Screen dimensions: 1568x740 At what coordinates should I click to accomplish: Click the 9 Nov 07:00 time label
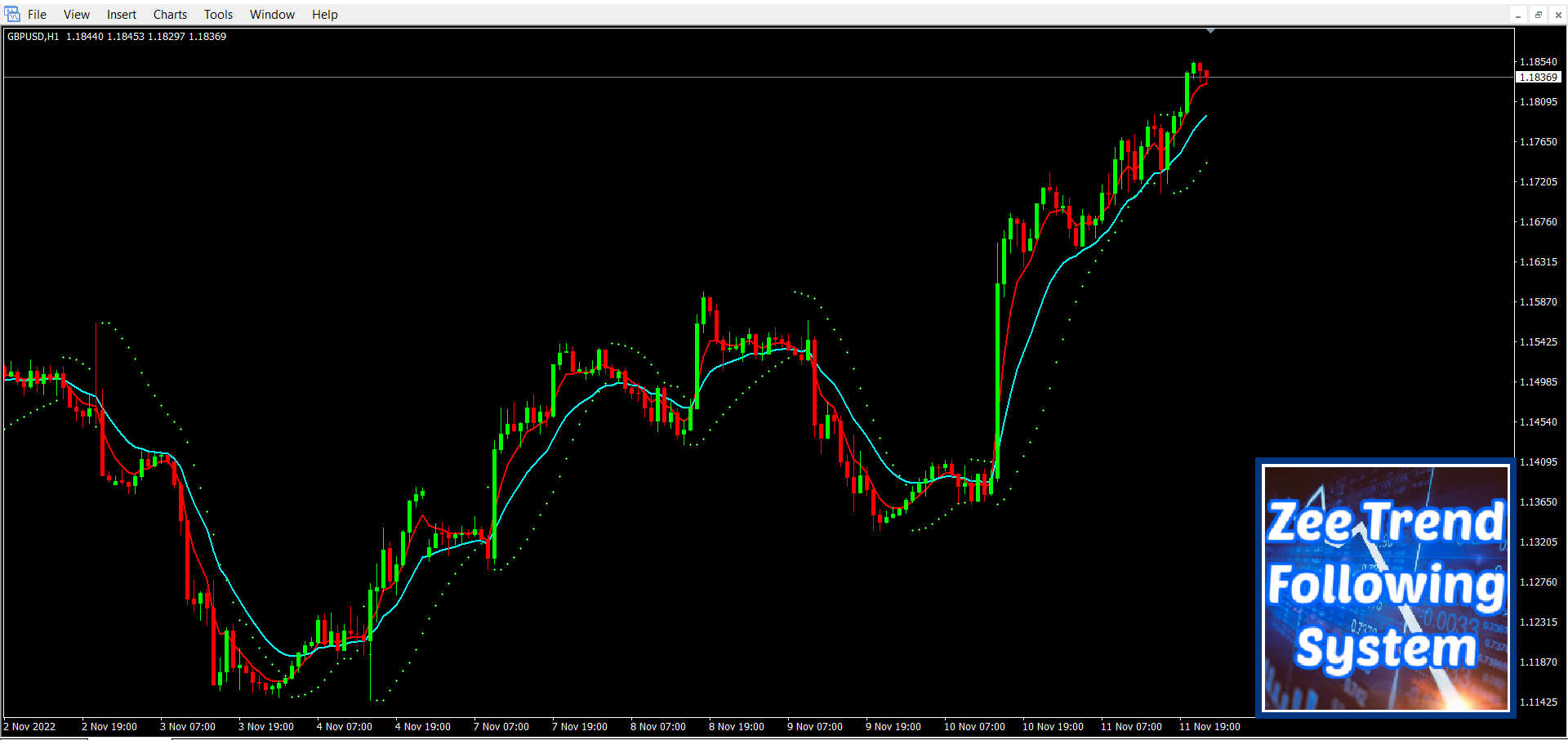tap(815, 727)
